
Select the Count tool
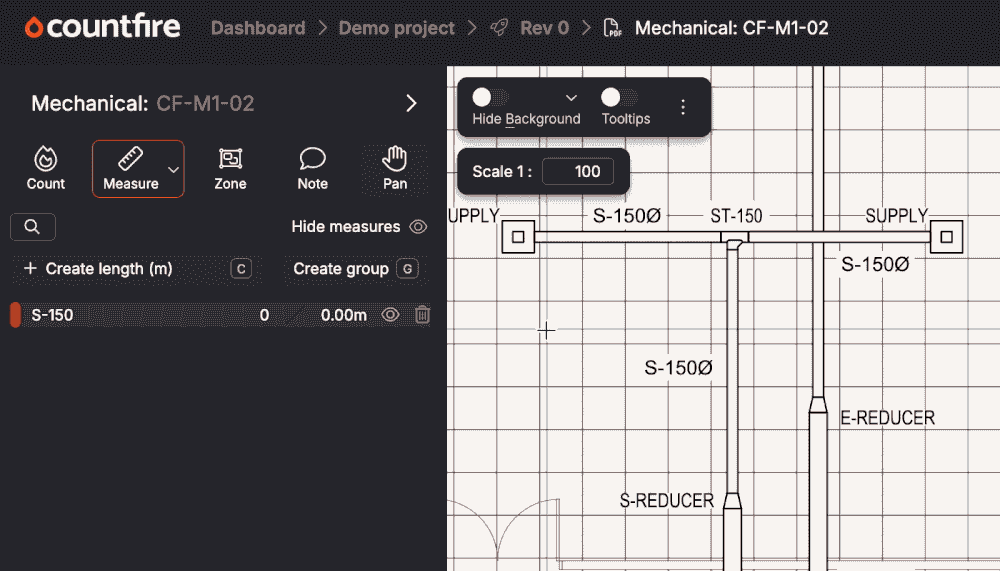(45, 168)
